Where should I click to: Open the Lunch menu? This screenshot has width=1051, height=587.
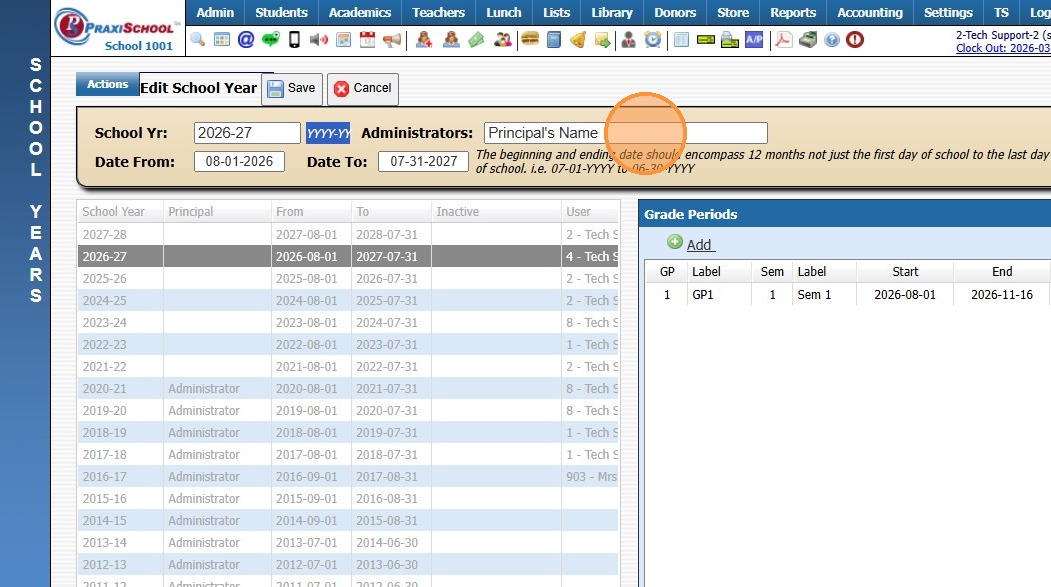504,13
